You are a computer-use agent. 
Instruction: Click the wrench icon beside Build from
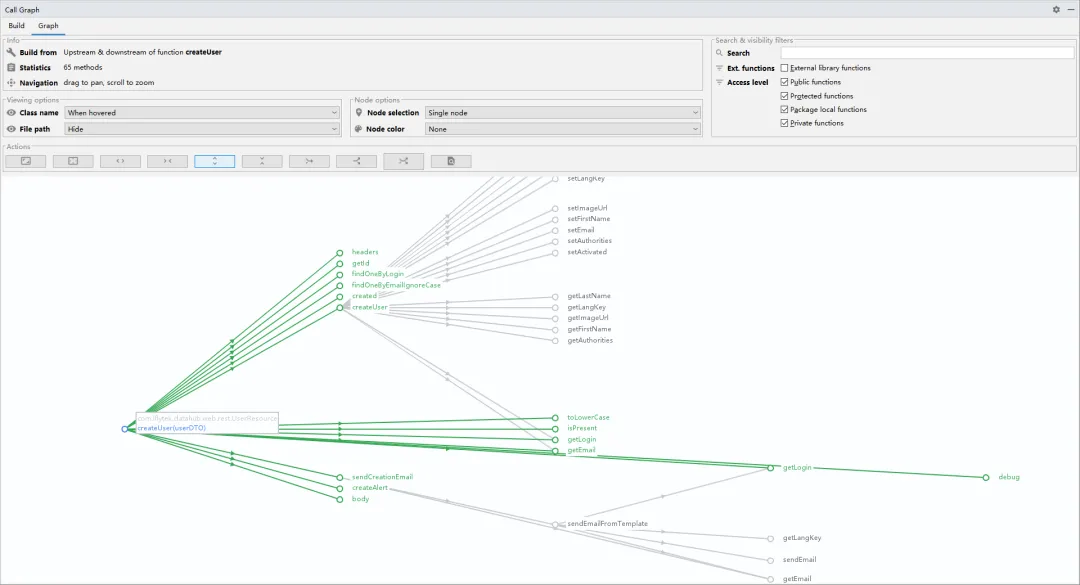[x=11, y=52]
